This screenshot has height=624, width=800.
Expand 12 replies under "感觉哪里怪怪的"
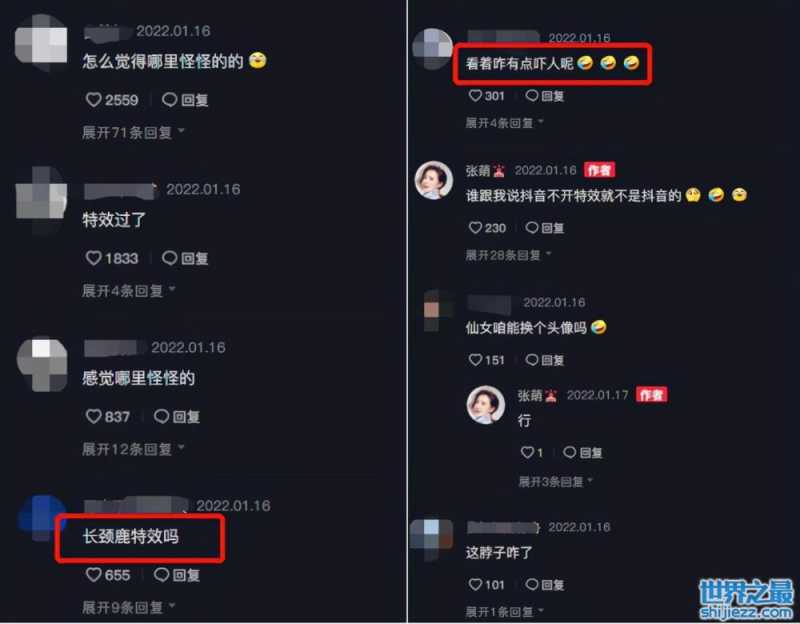click(133, 449)
